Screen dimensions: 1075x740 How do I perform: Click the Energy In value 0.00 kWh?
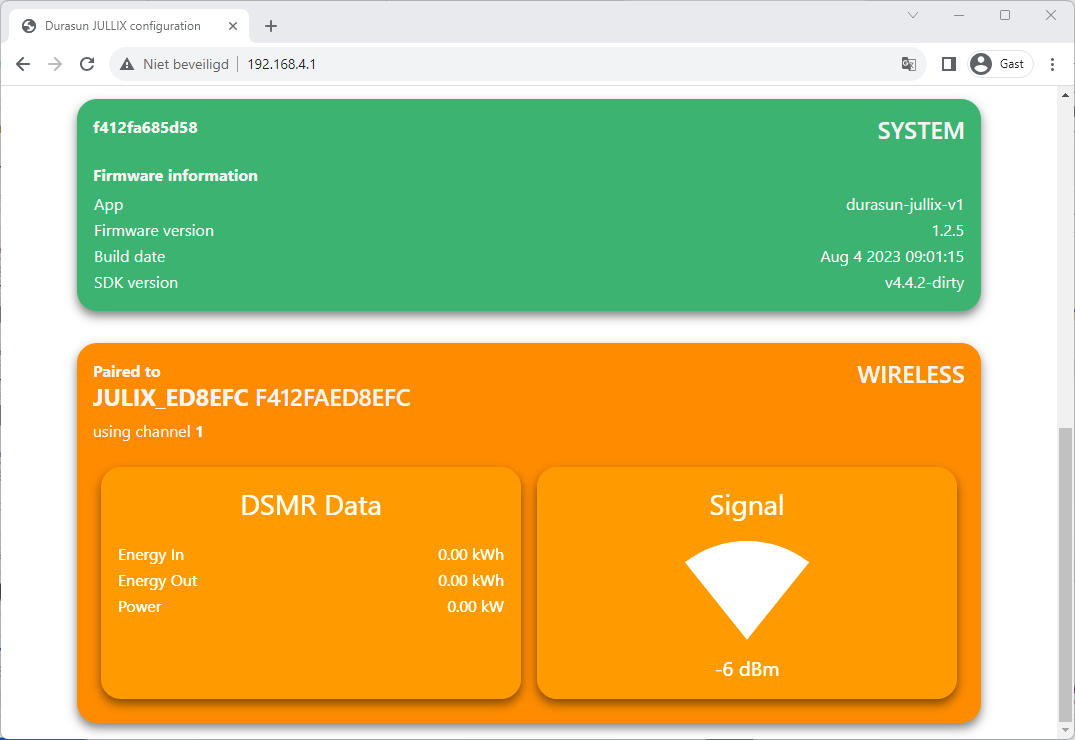pos(471,555)
